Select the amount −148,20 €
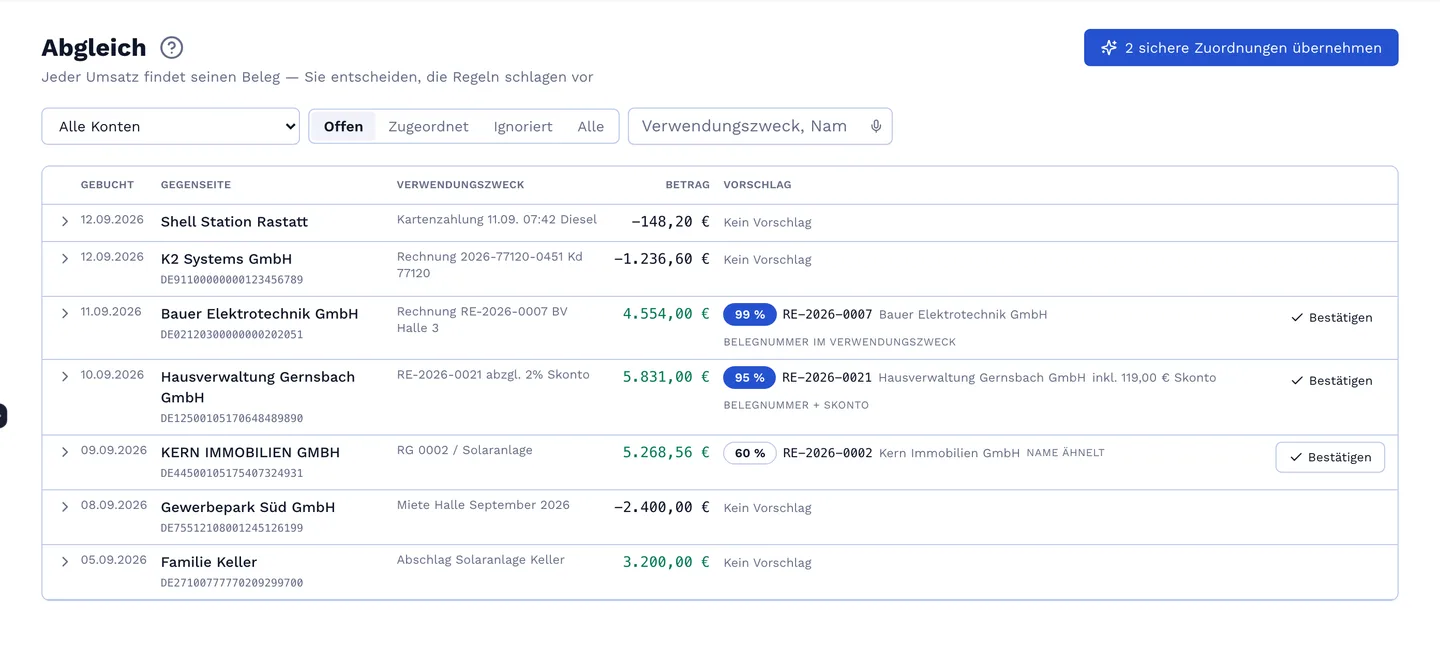The image size is (1440, 662). point(670,221)
